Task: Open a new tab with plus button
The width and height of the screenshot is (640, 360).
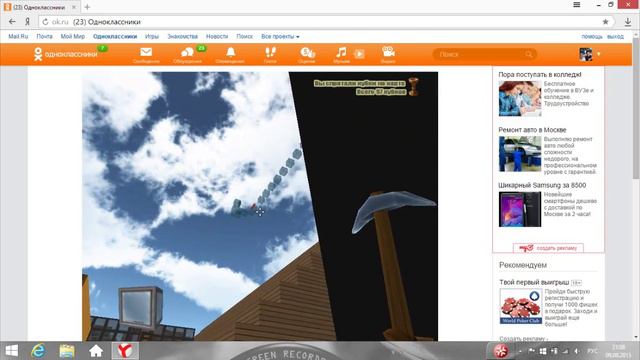Action: click(x=87, y=7)
